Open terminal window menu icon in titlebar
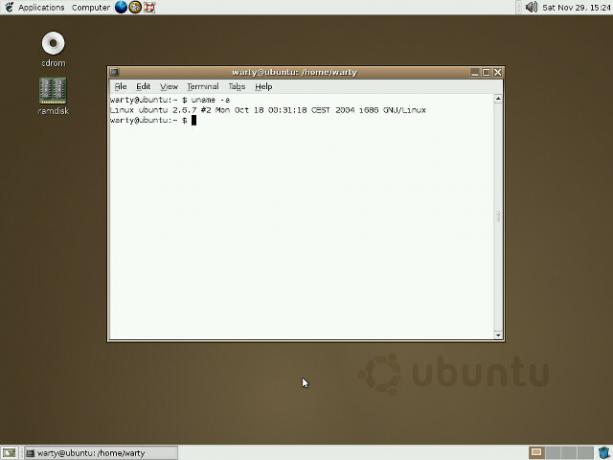Viewport: 613px width, 460px height. pyautogui.click(x=114, y=72)
